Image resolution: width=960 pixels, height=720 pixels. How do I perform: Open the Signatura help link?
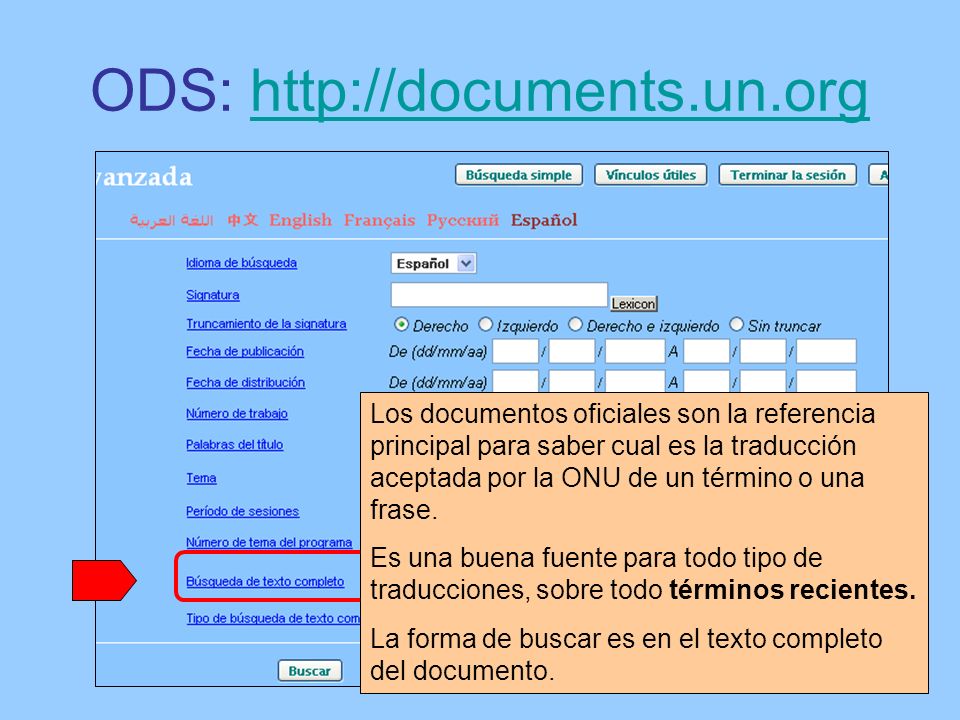[x=212, y=295]
